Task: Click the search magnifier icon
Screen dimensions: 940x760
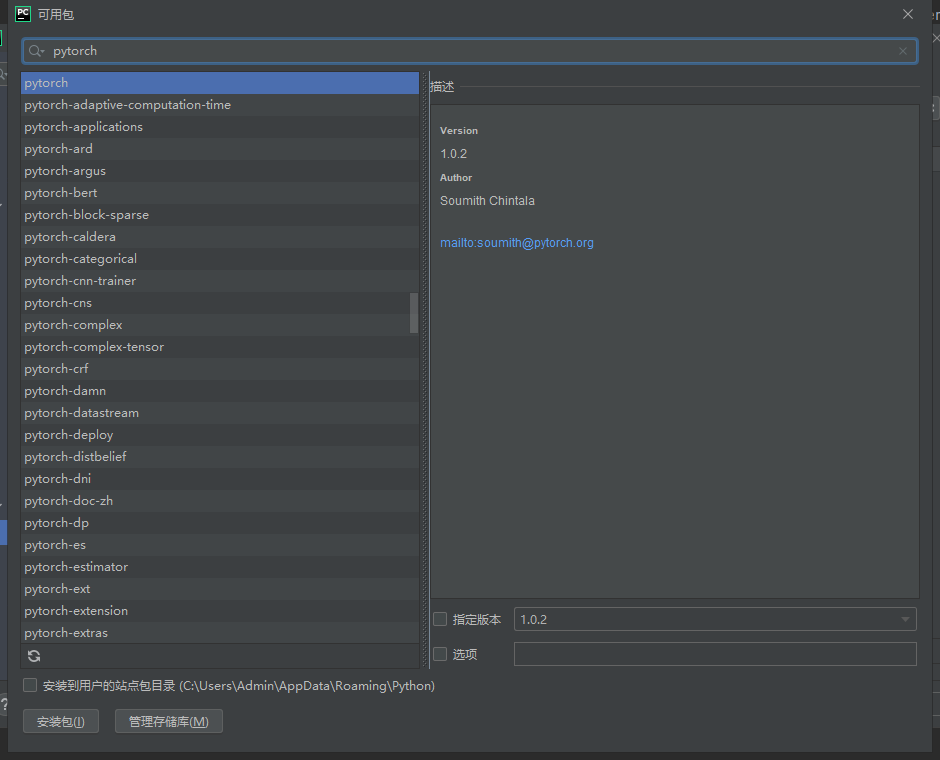Action: pyautogui.click(x=35, y=51)
